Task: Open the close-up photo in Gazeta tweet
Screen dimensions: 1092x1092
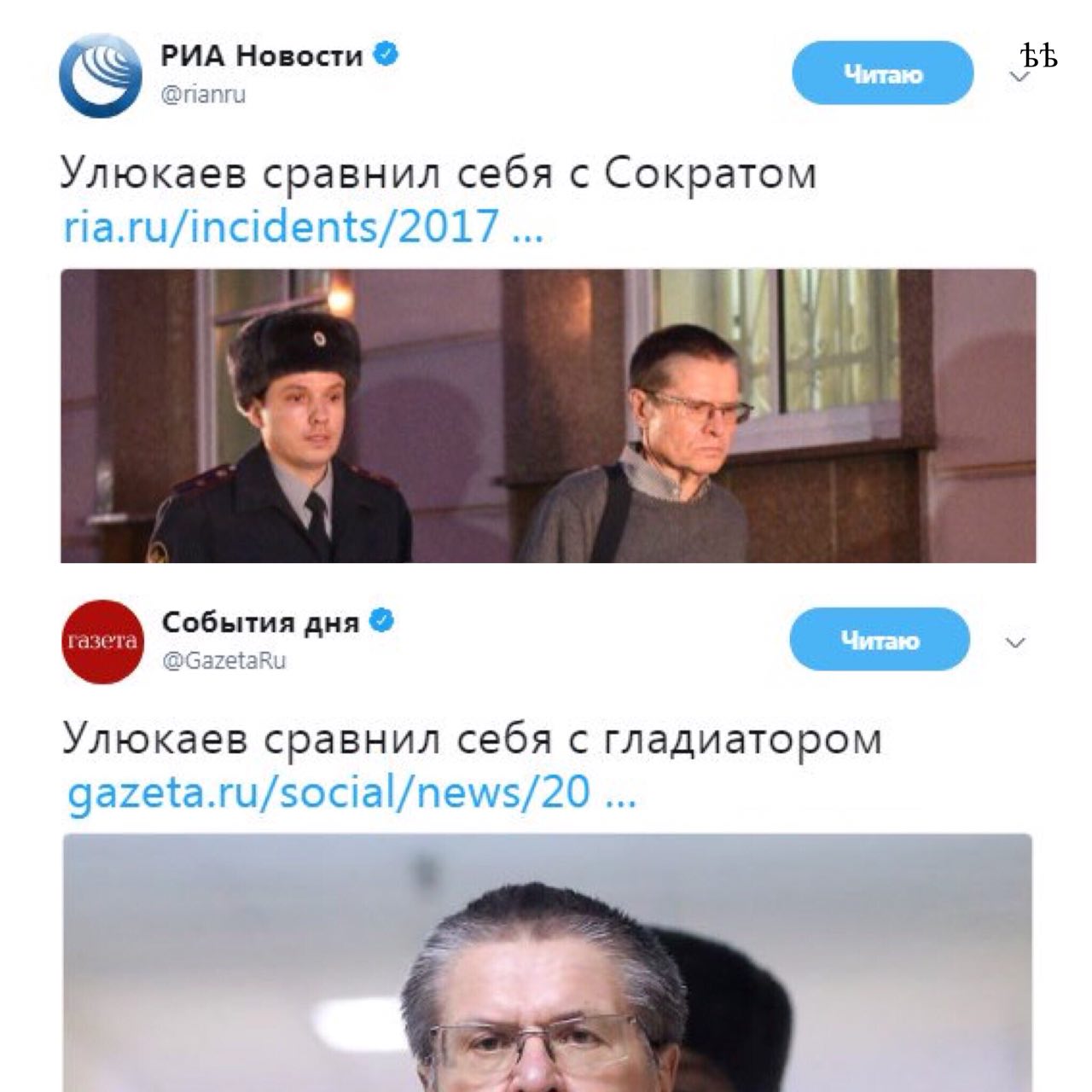Action: point(548,962)
